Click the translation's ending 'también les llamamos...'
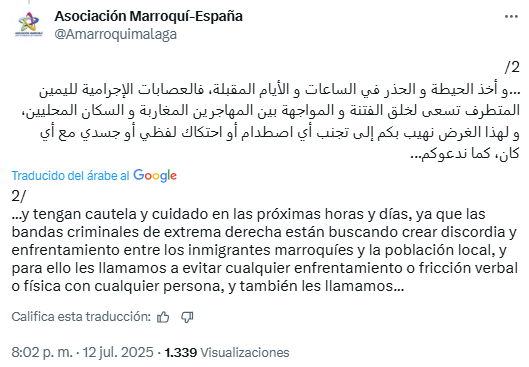This screenshot has height=367, width=529. coord(322,286)
